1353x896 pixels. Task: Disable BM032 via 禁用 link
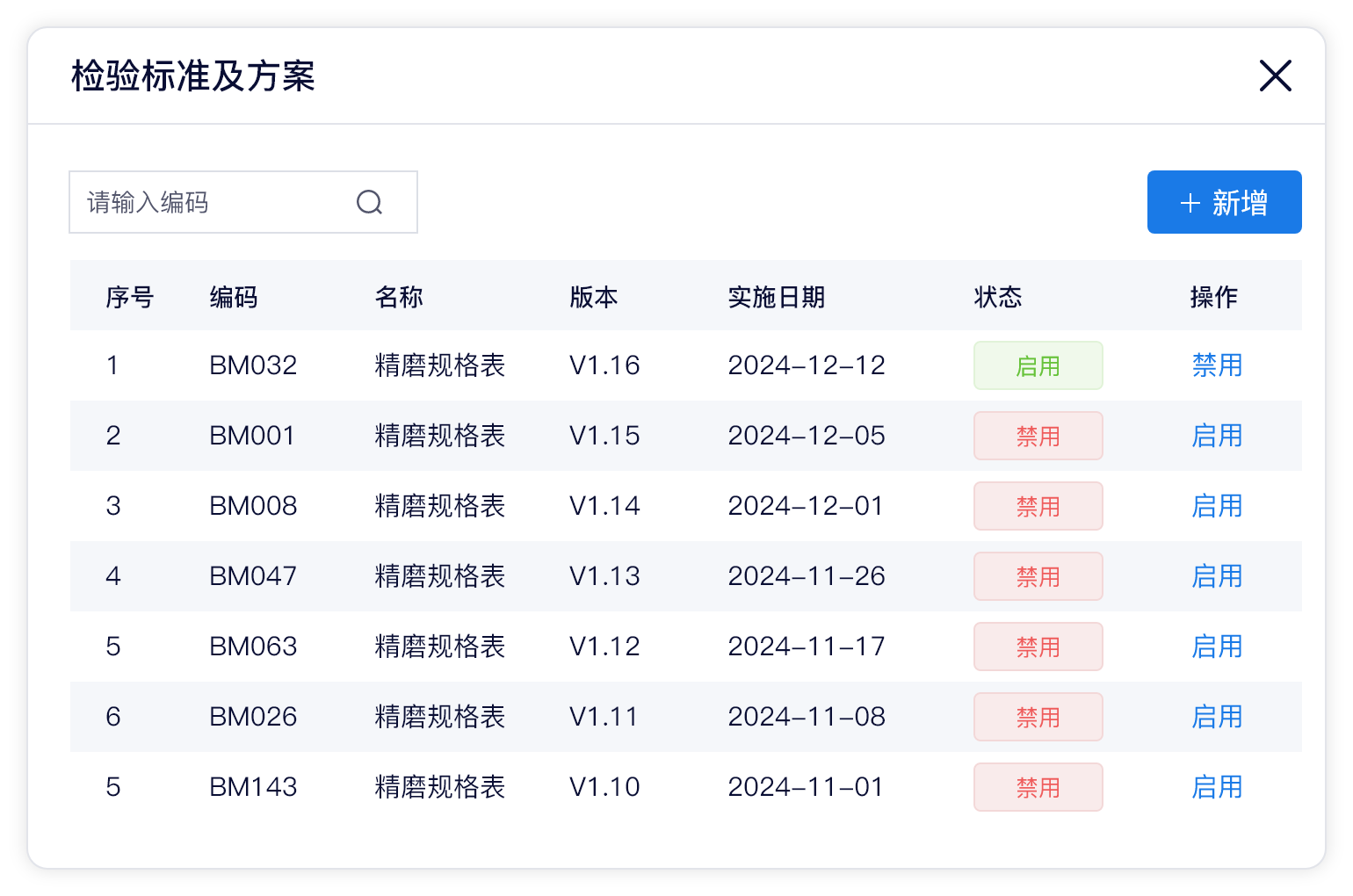pos(1217,365)
